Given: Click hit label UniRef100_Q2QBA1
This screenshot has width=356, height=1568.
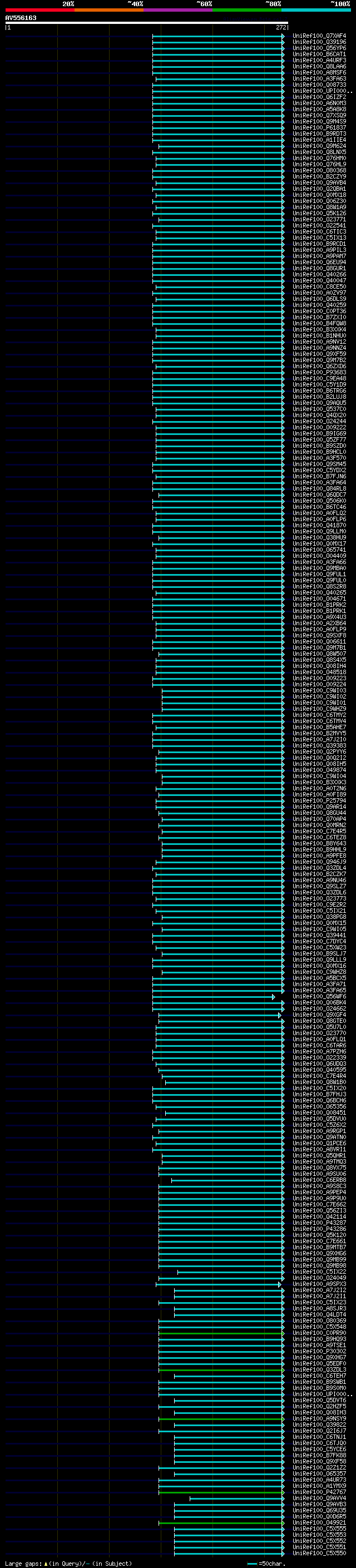Looking at the screenshot, I should coord(319,189).
